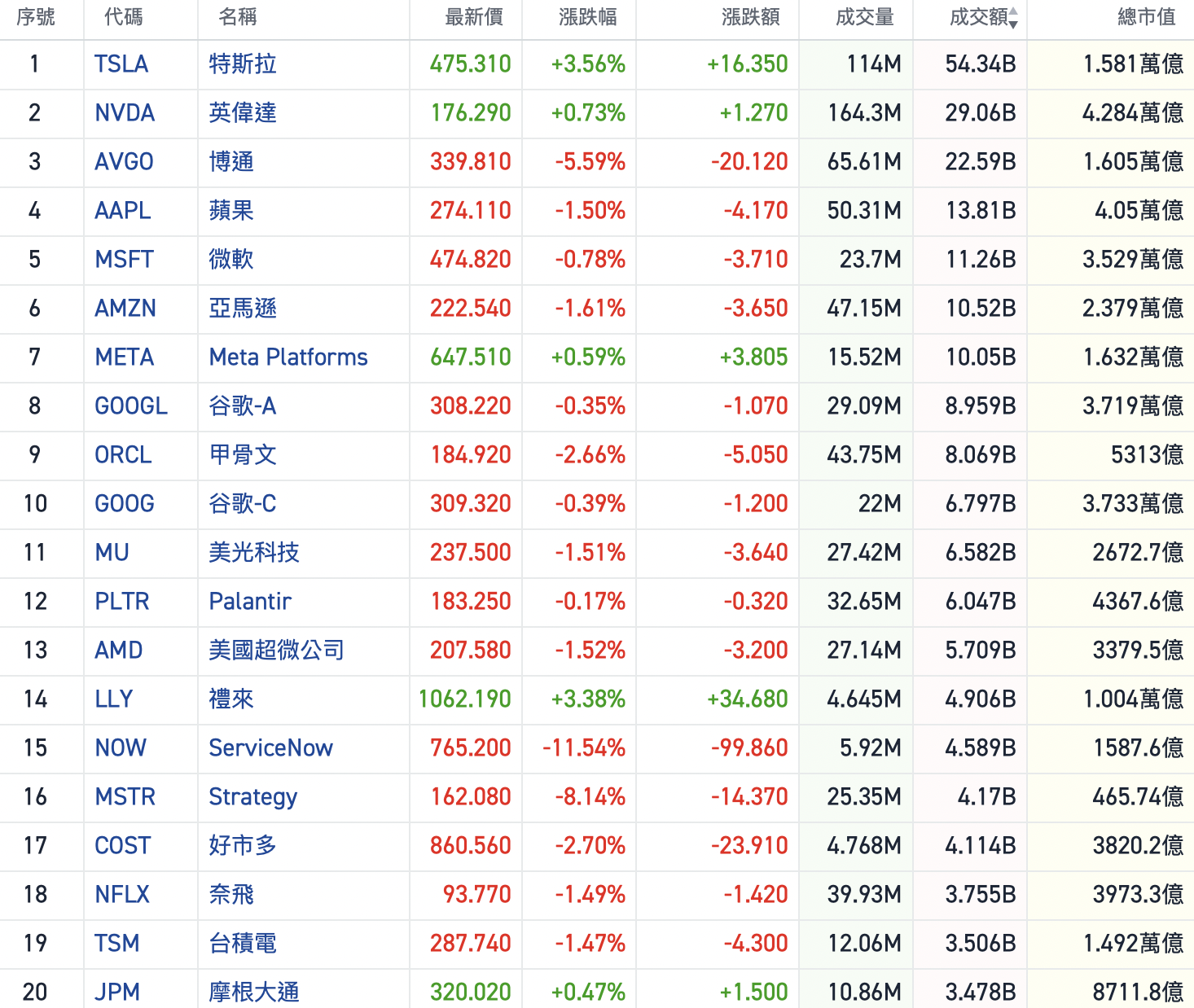This screenshot has height=1008, width=1194.
Task: Click LLY latest price 1062.190
Action: point(464,699)
